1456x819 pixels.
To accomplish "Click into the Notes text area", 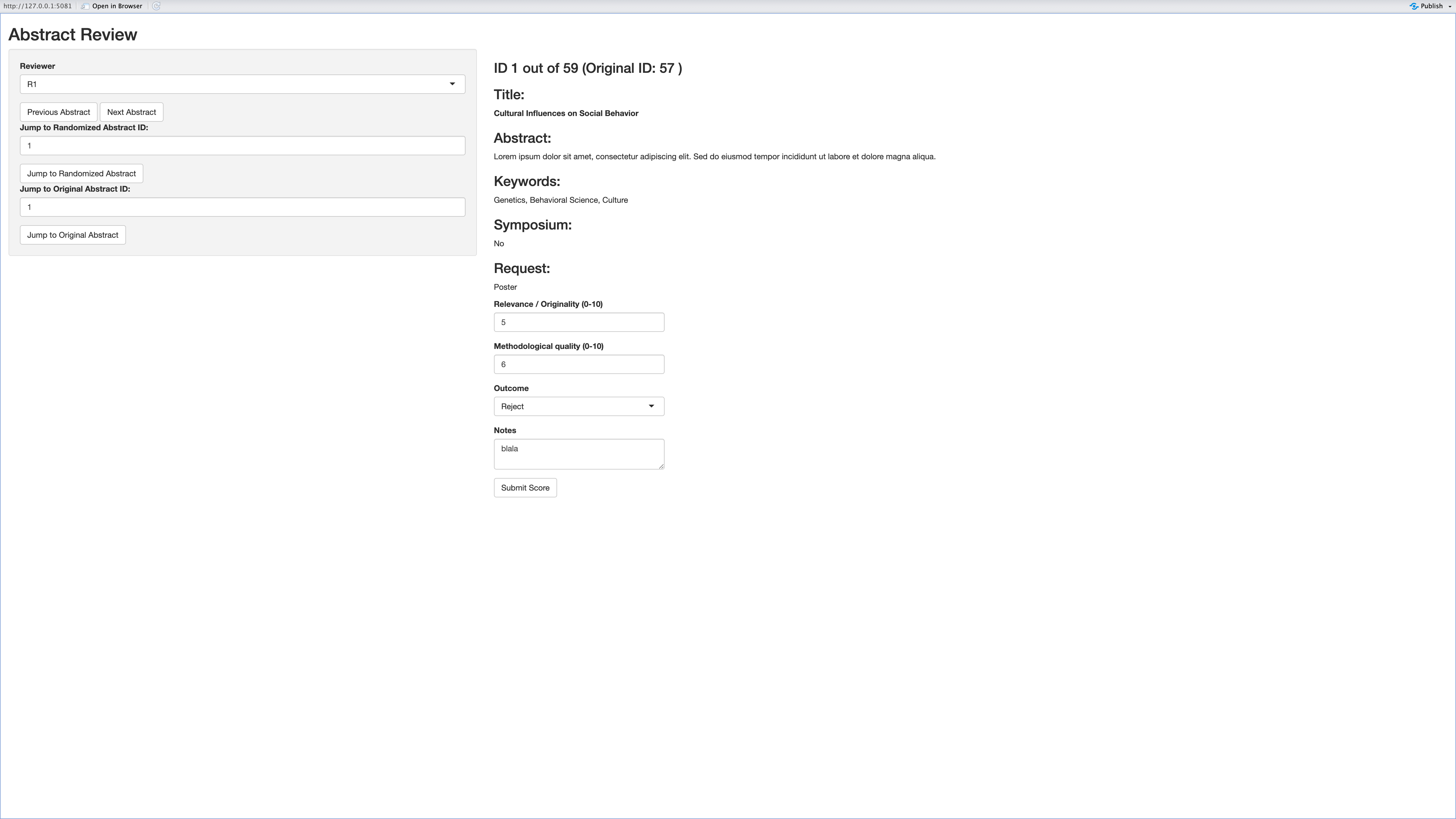I will coord(579,454).
